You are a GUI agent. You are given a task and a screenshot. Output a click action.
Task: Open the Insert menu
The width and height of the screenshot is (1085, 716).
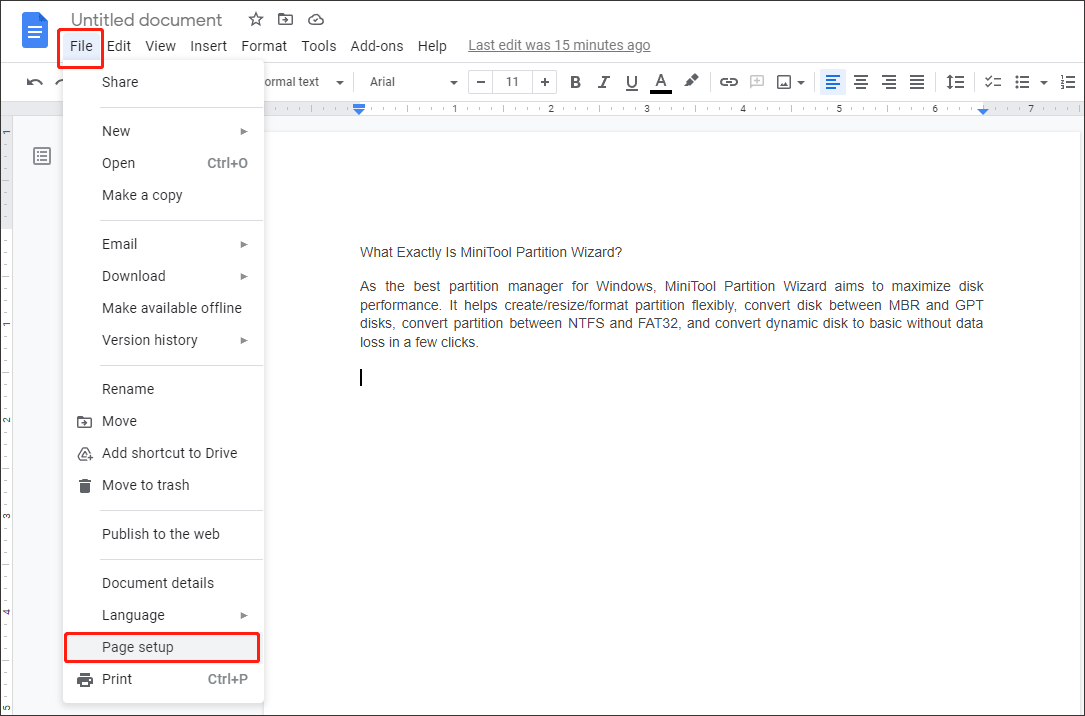click(x=208, y=46)
